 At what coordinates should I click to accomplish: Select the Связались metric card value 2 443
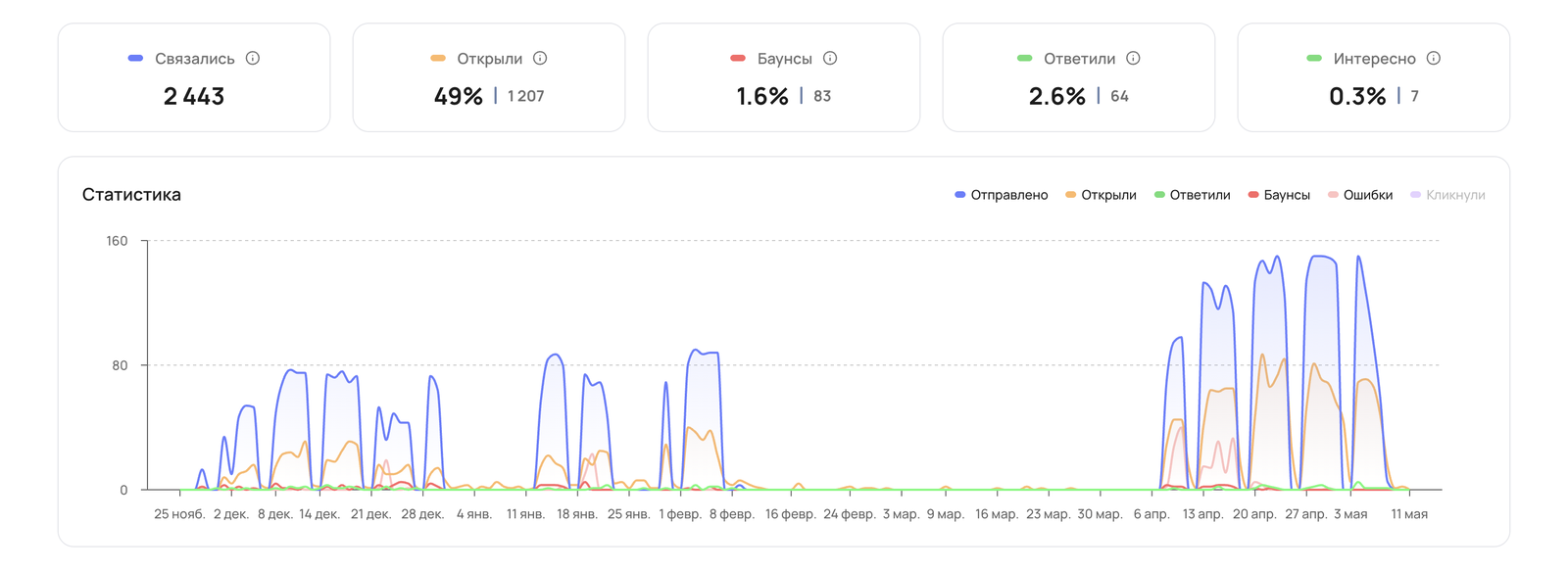coord(194,96)
